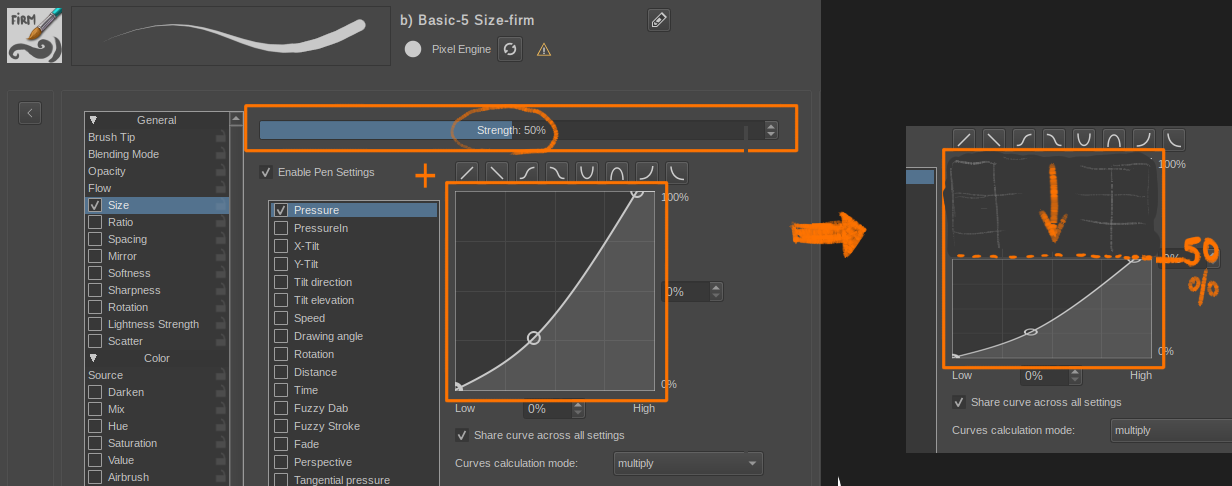Toggle Share curve across all settings in main editor

462,435
